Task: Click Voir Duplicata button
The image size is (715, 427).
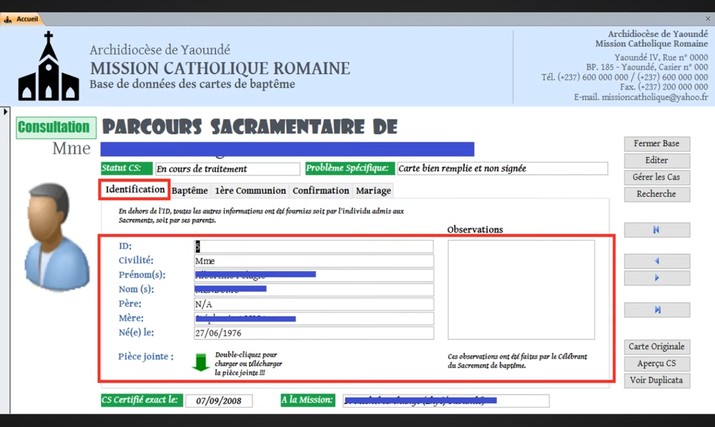Action: [657, 380]
